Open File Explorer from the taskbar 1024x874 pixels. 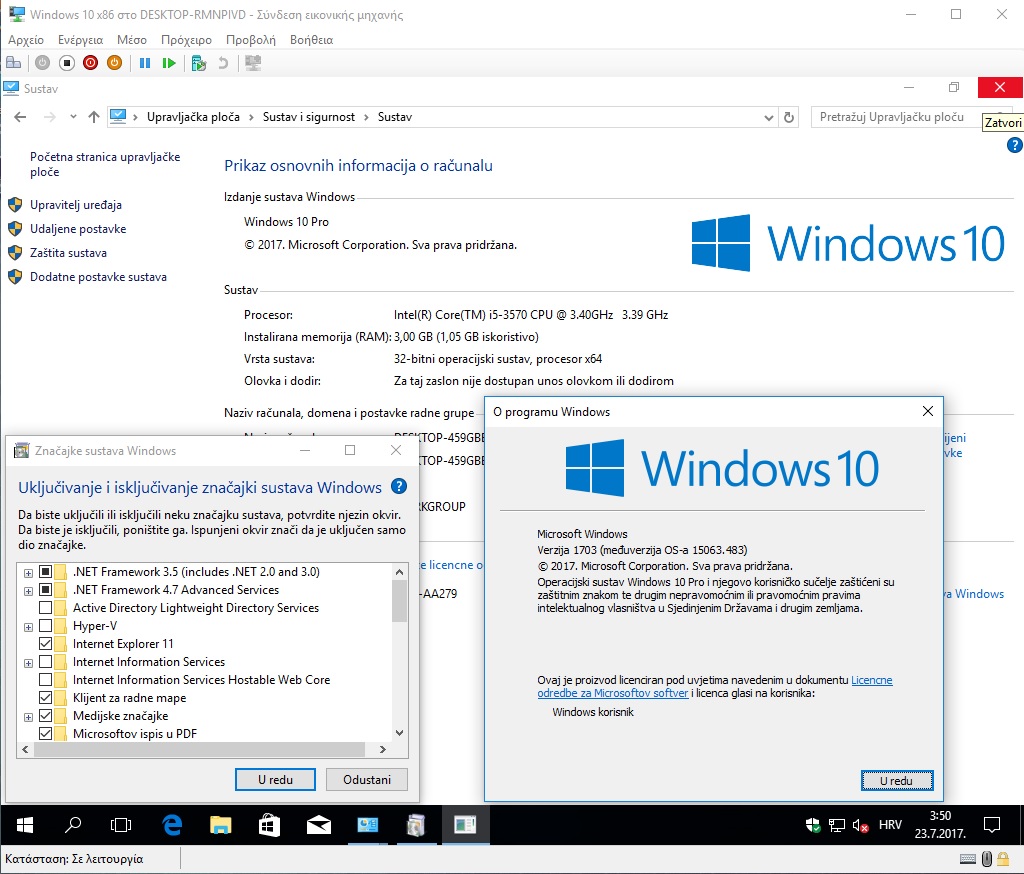(221, 825)
